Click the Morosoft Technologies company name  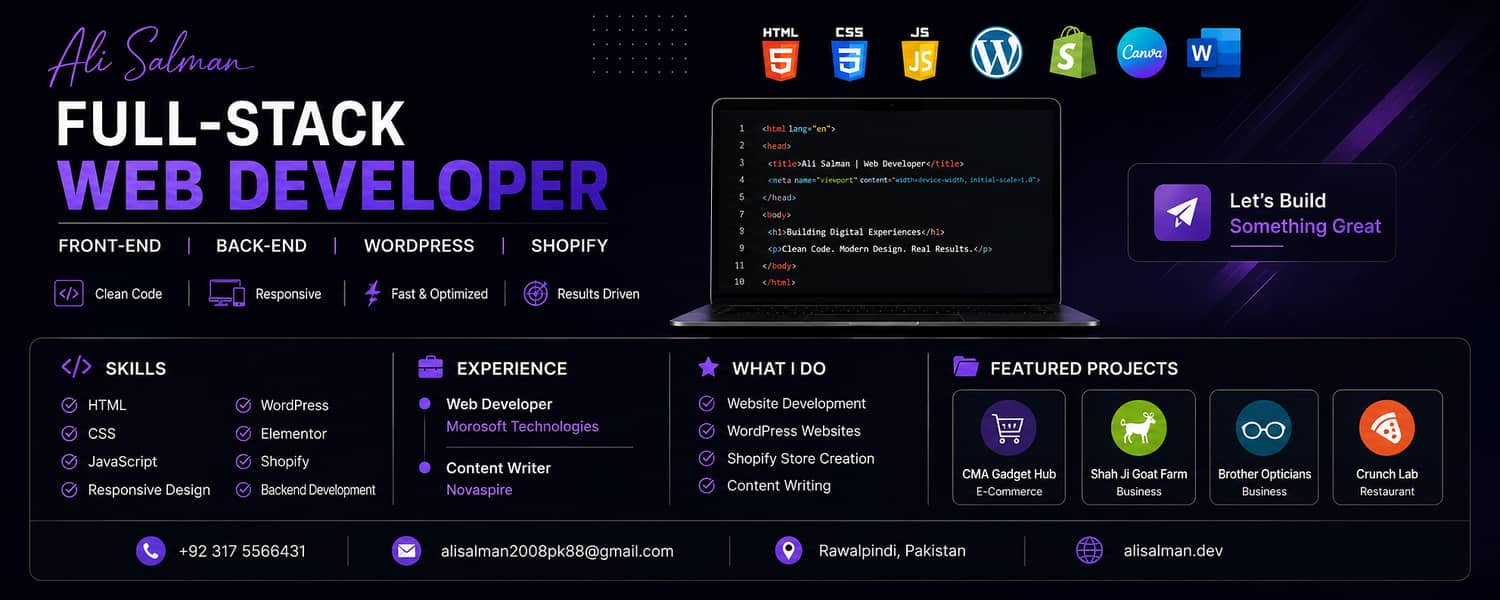522,426
